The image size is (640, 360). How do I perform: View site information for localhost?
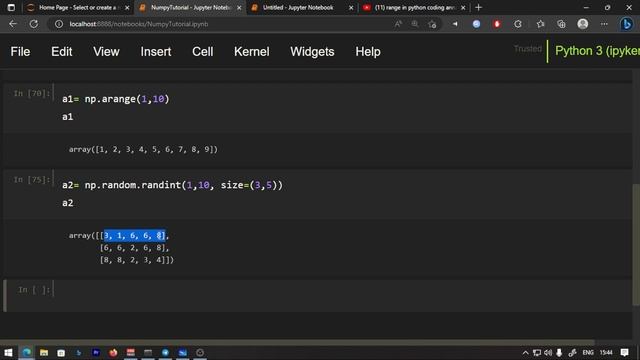click(x=59, y=24)
